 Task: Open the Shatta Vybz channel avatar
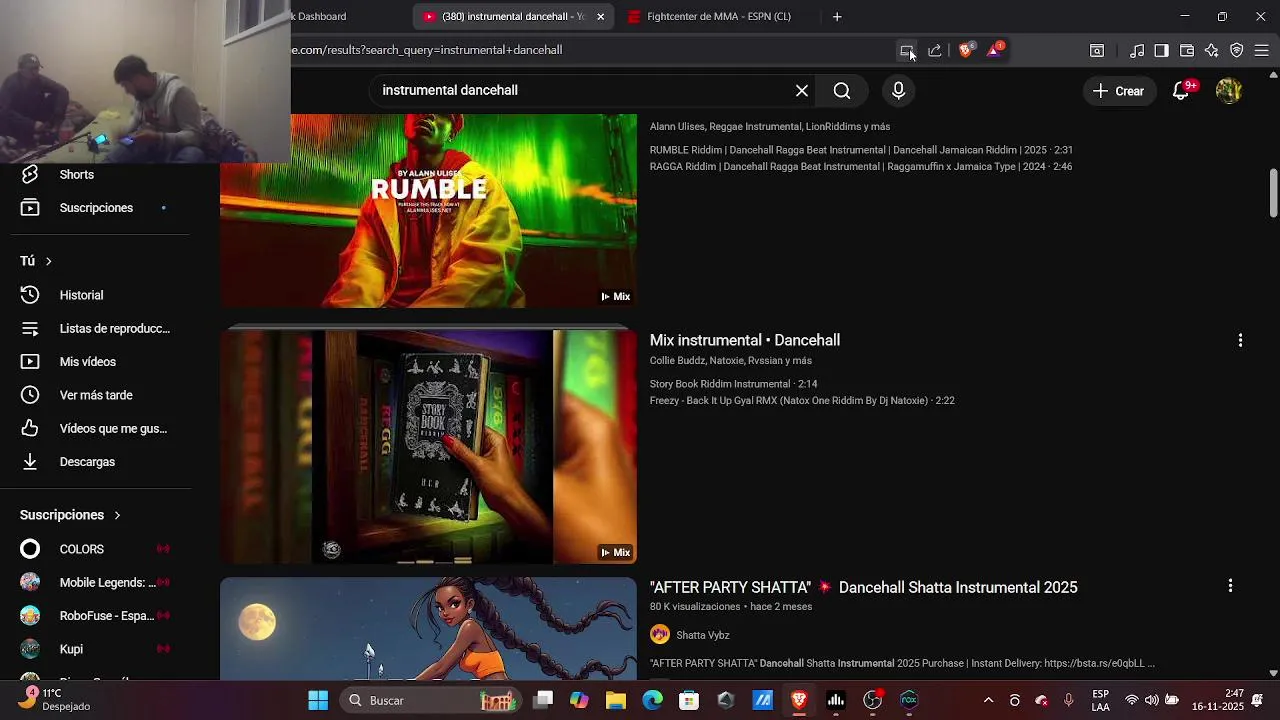click(x=660, y=635)
